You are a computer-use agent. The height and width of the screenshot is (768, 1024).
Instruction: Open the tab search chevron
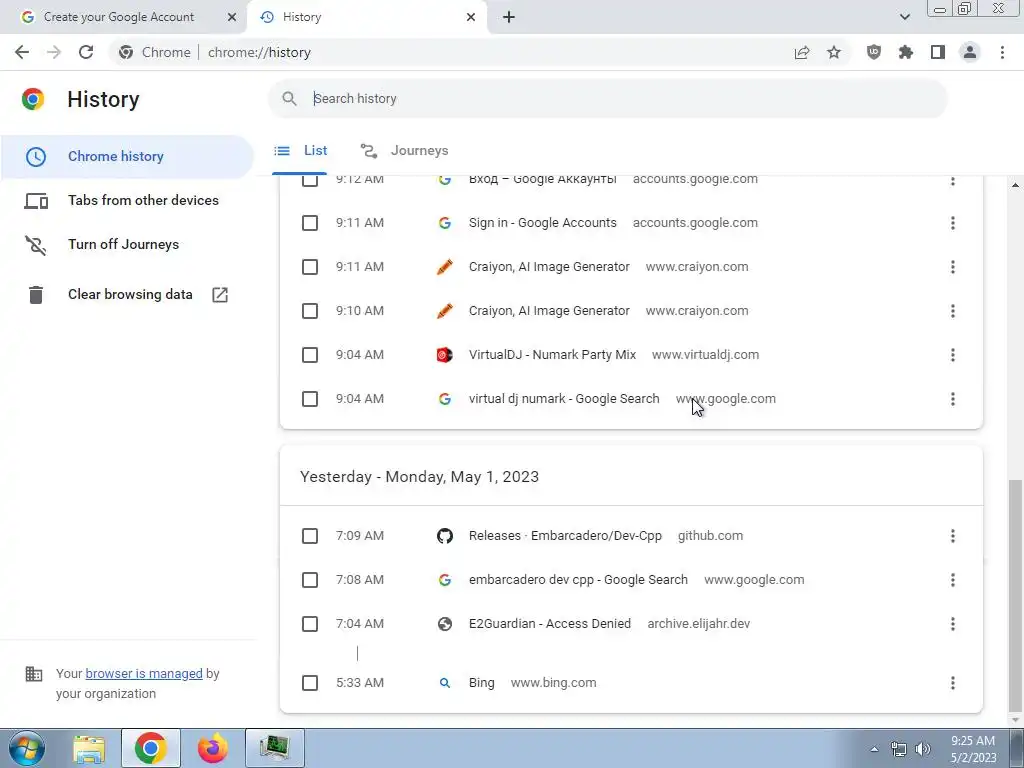904,17
